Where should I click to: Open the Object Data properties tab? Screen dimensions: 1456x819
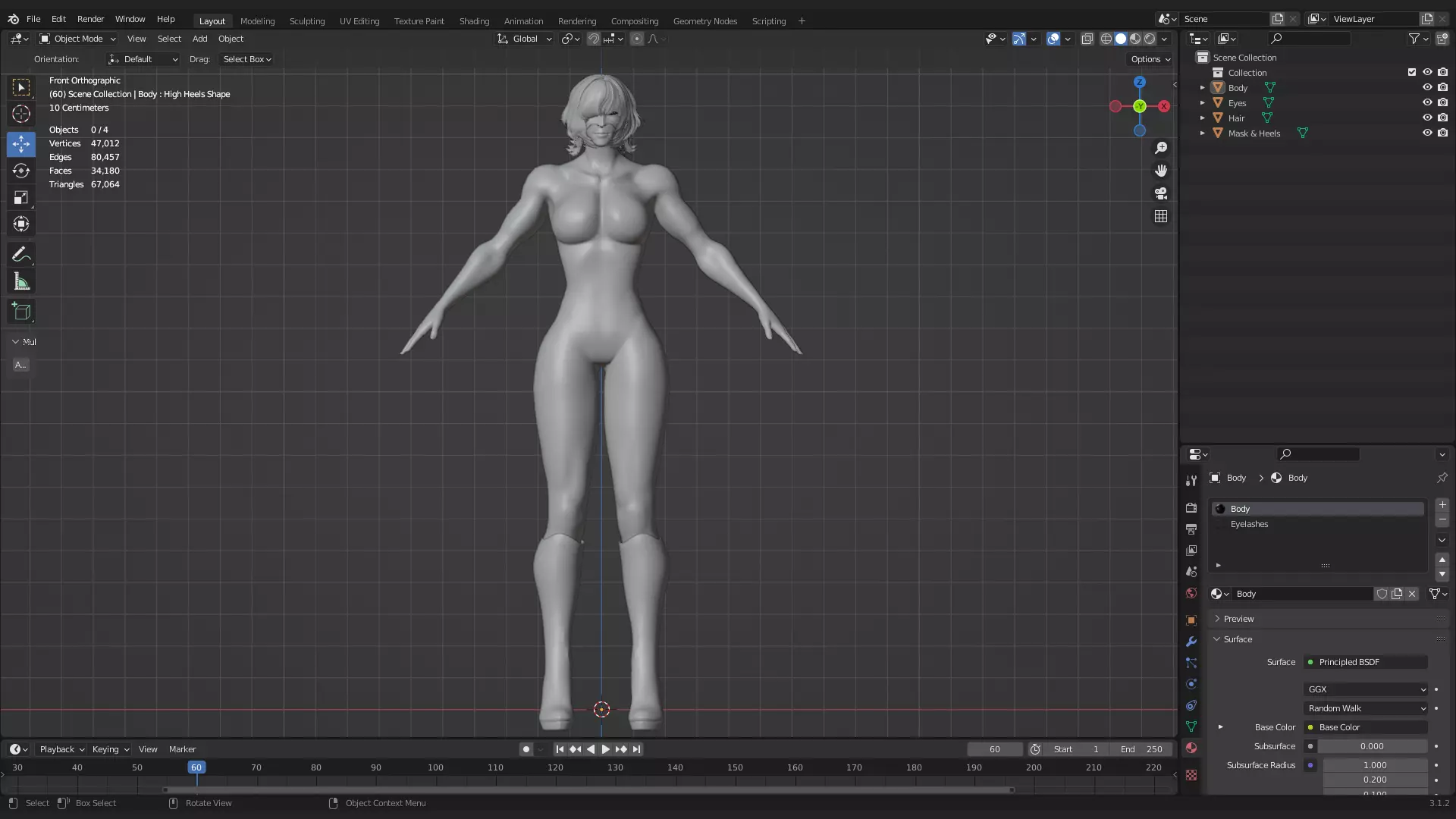click(x=1191, y=726)
